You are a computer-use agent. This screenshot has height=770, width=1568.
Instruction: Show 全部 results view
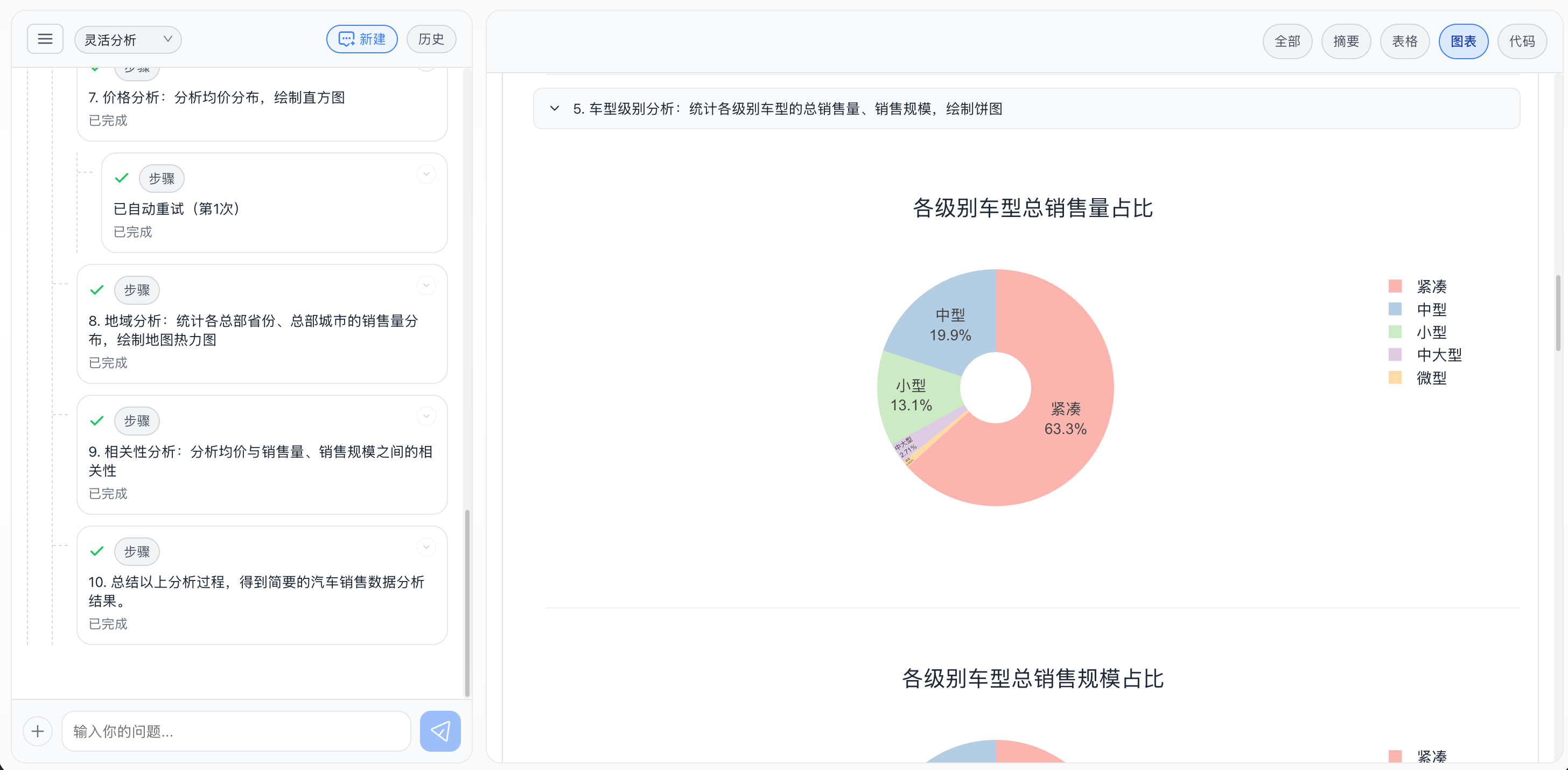[1287, 41]
